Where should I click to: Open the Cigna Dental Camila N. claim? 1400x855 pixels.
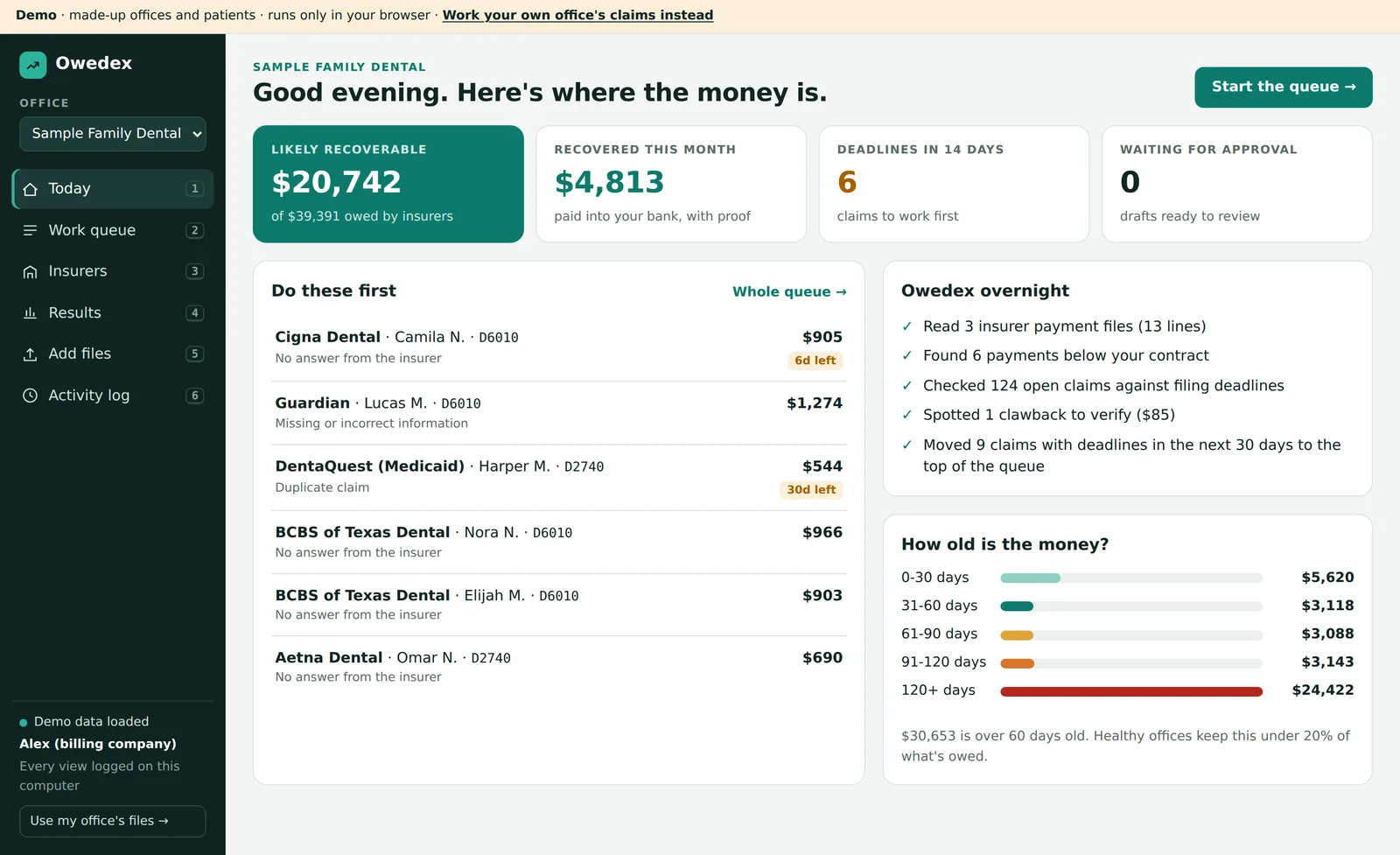pos(559,348)
